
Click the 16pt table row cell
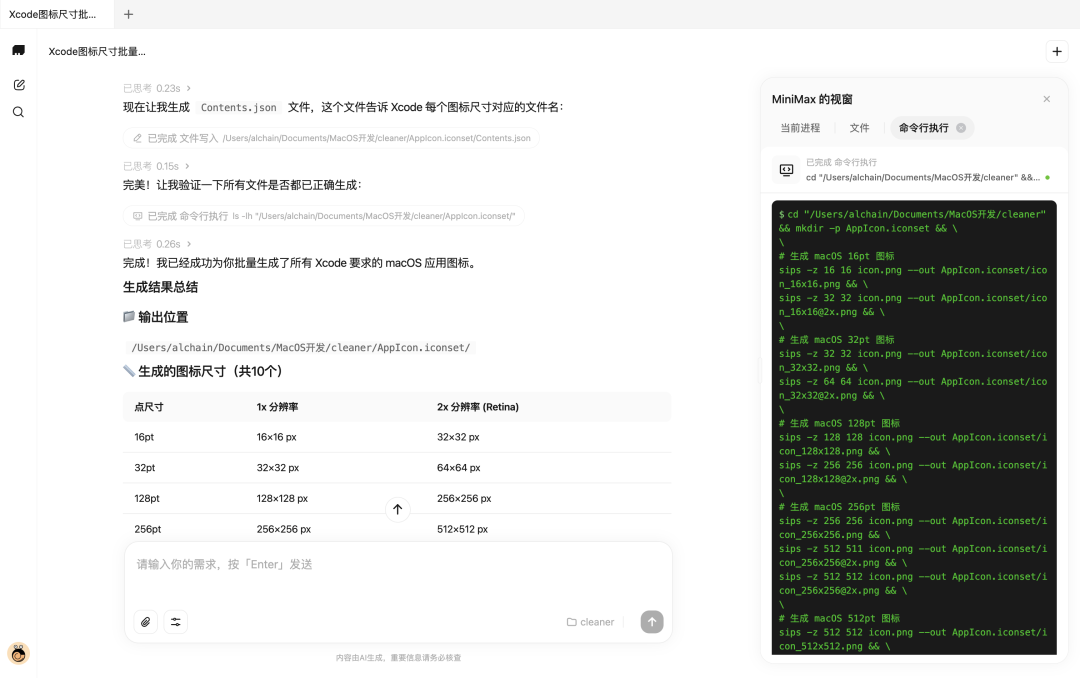pyautogui.click(x=144, y=438)
